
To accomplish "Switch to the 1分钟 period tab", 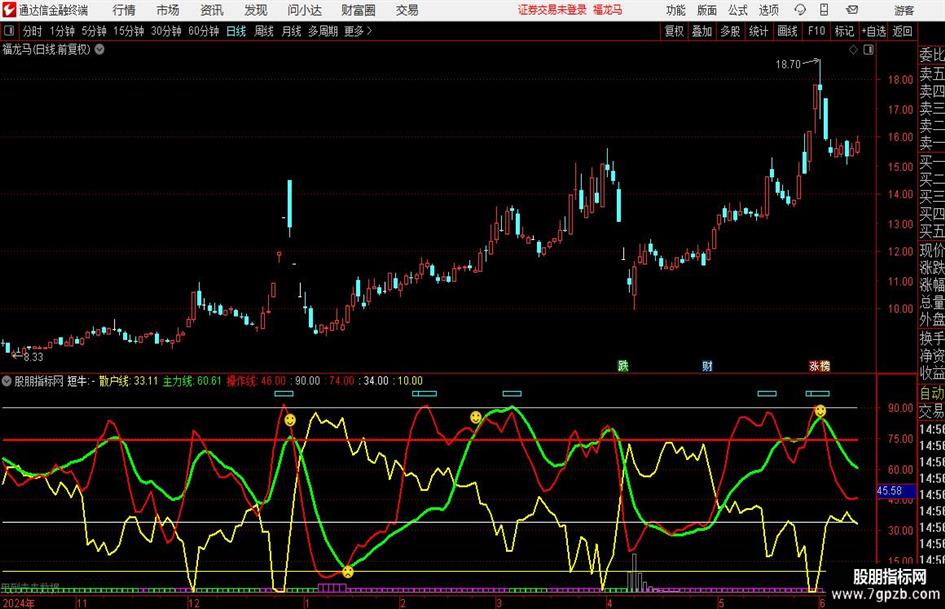I will 62,31.
